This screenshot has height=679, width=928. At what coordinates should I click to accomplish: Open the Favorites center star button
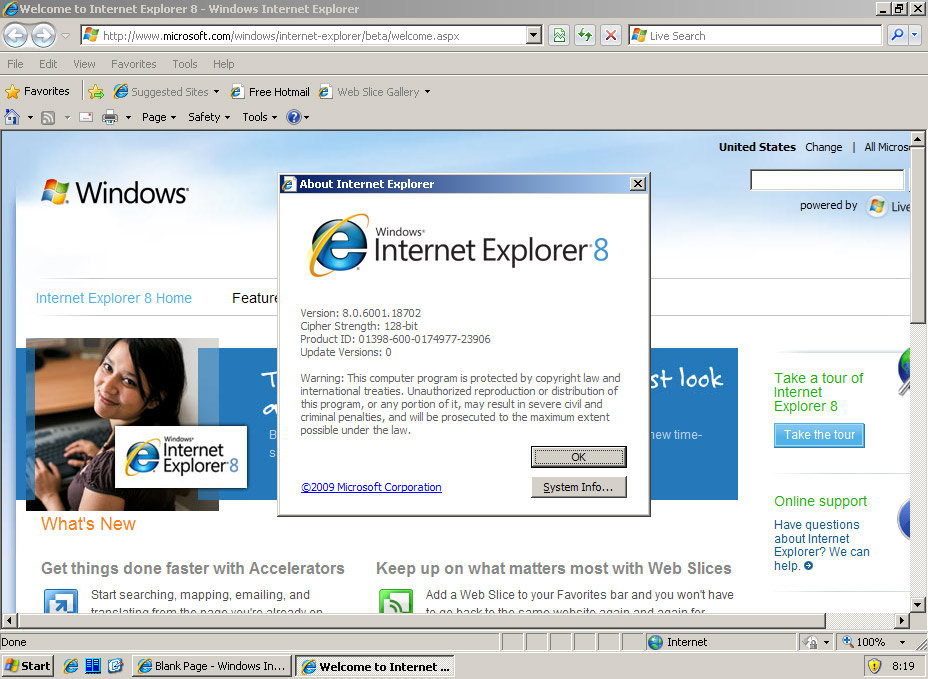tap(37, 91)
